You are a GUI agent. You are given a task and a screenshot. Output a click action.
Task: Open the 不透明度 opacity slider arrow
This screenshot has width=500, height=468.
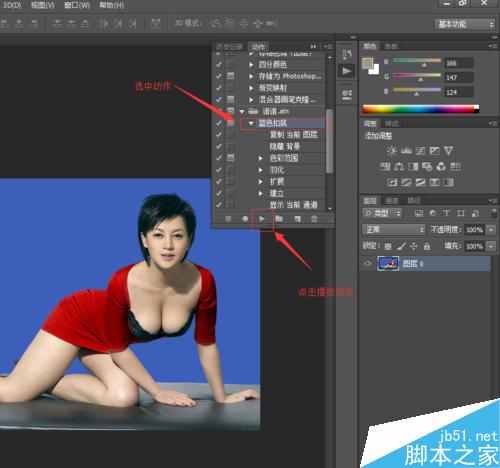(x=491, y=230)
